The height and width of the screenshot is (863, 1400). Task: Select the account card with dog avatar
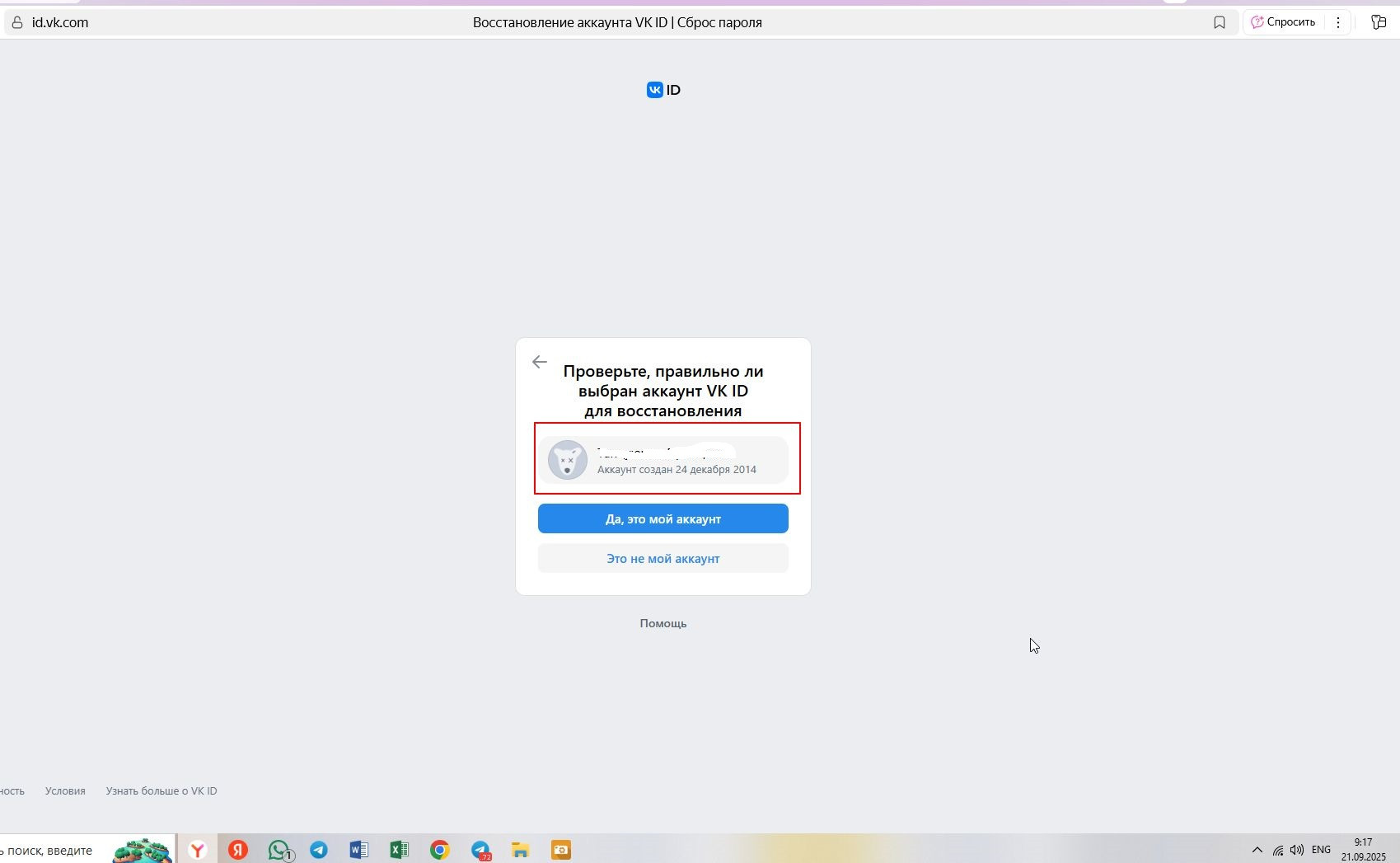[x=663, y=460]
